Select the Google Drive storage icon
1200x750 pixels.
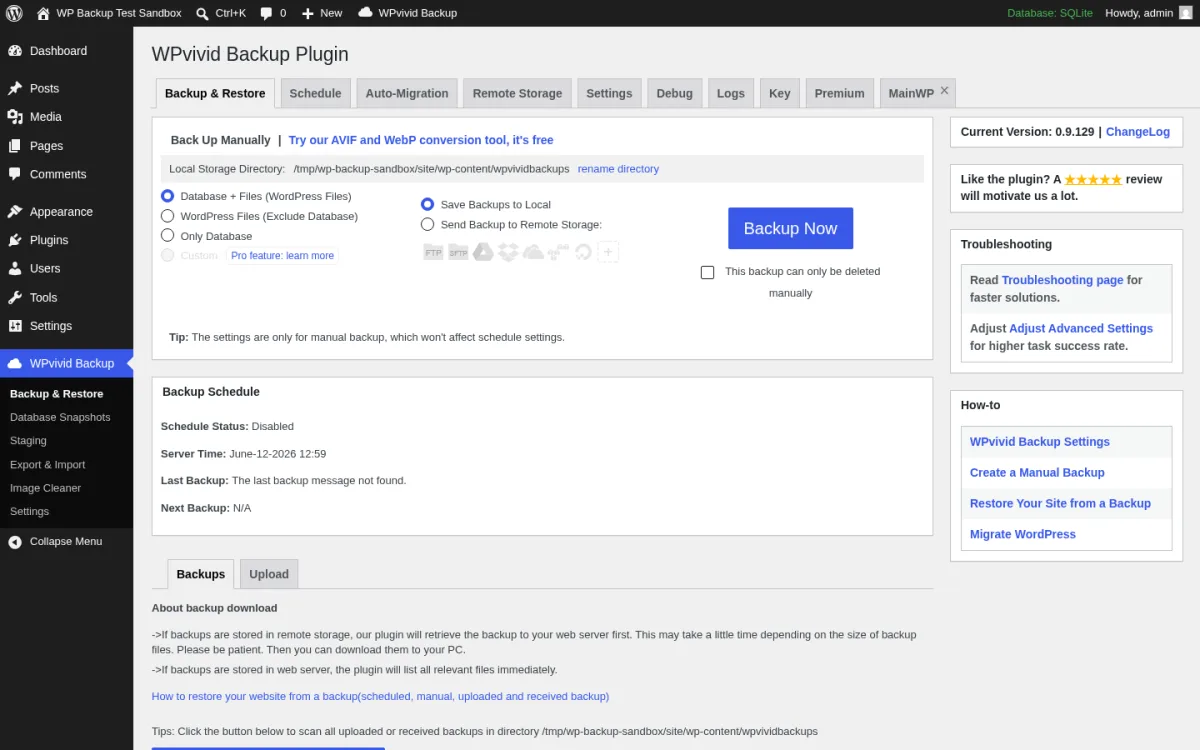(x=483, y=252)
